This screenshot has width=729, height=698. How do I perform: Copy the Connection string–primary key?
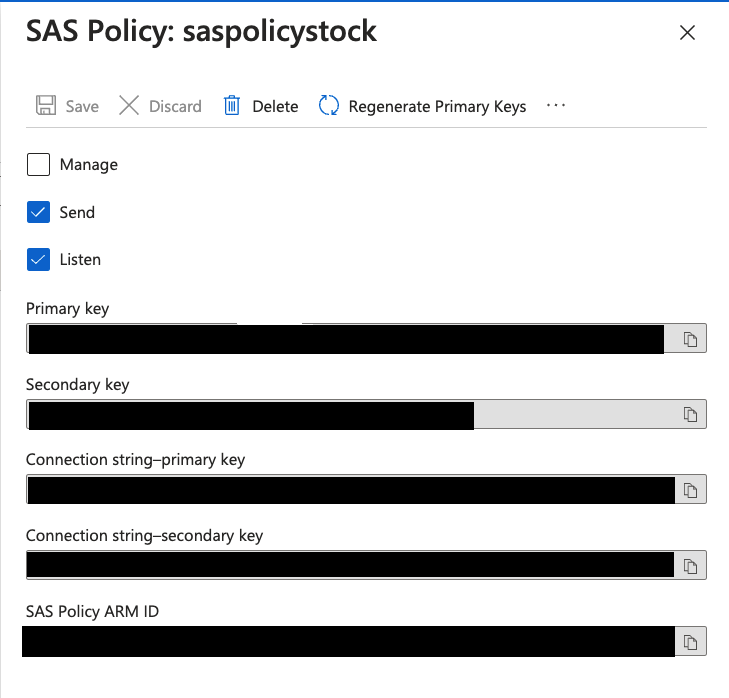point(690,490)
